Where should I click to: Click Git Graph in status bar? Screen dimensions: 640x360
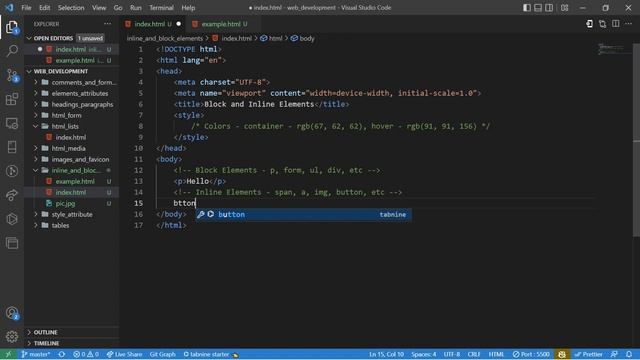[162, 354]
